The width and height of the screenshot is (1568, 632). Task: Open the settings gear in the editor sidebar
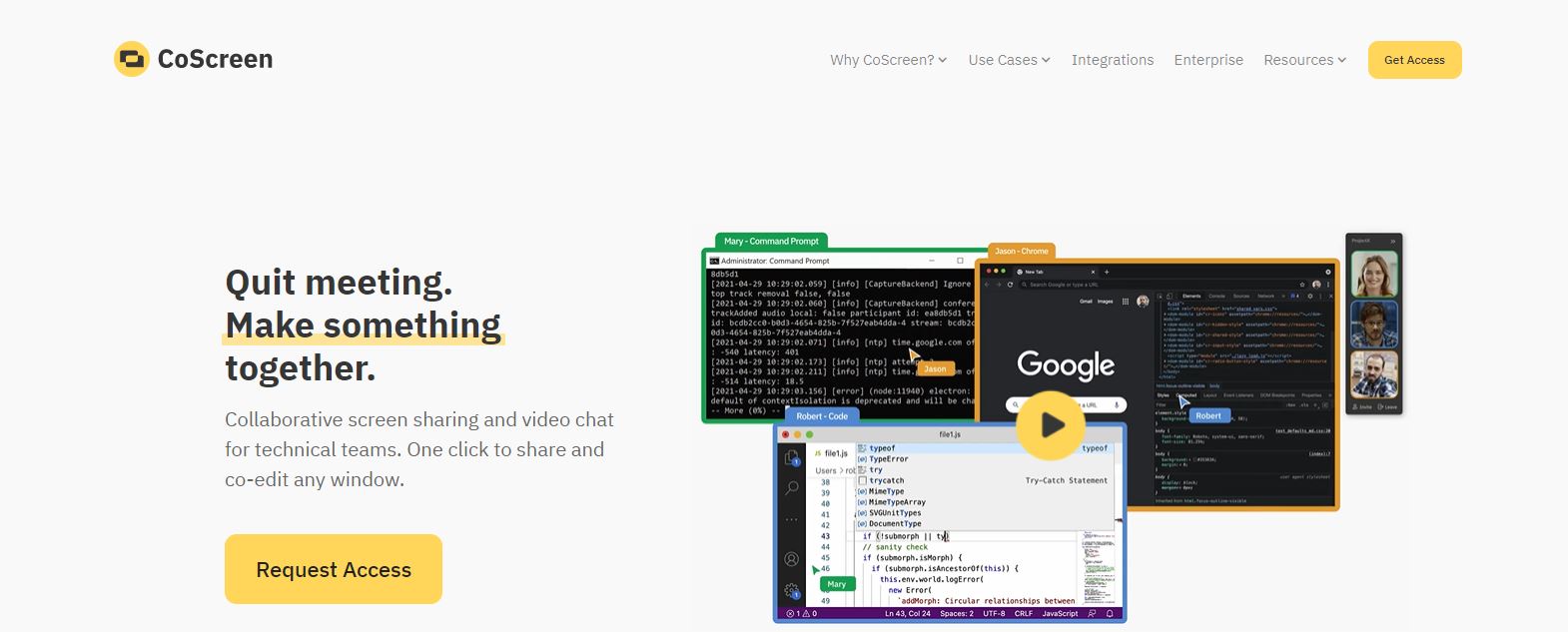(792, 590)
